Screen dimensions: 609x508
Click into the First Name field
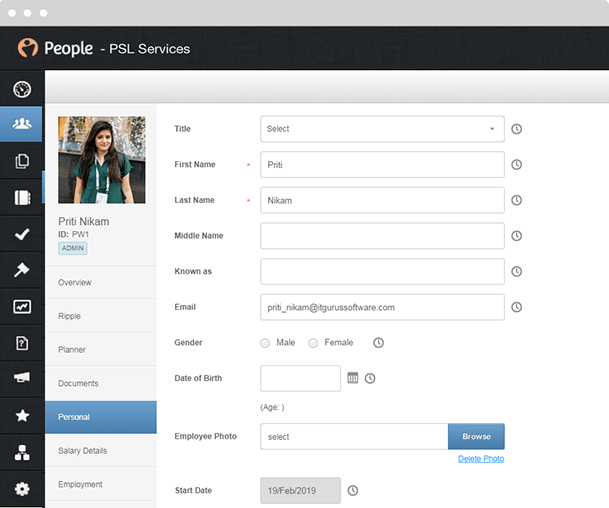click(x=382, y=165)
